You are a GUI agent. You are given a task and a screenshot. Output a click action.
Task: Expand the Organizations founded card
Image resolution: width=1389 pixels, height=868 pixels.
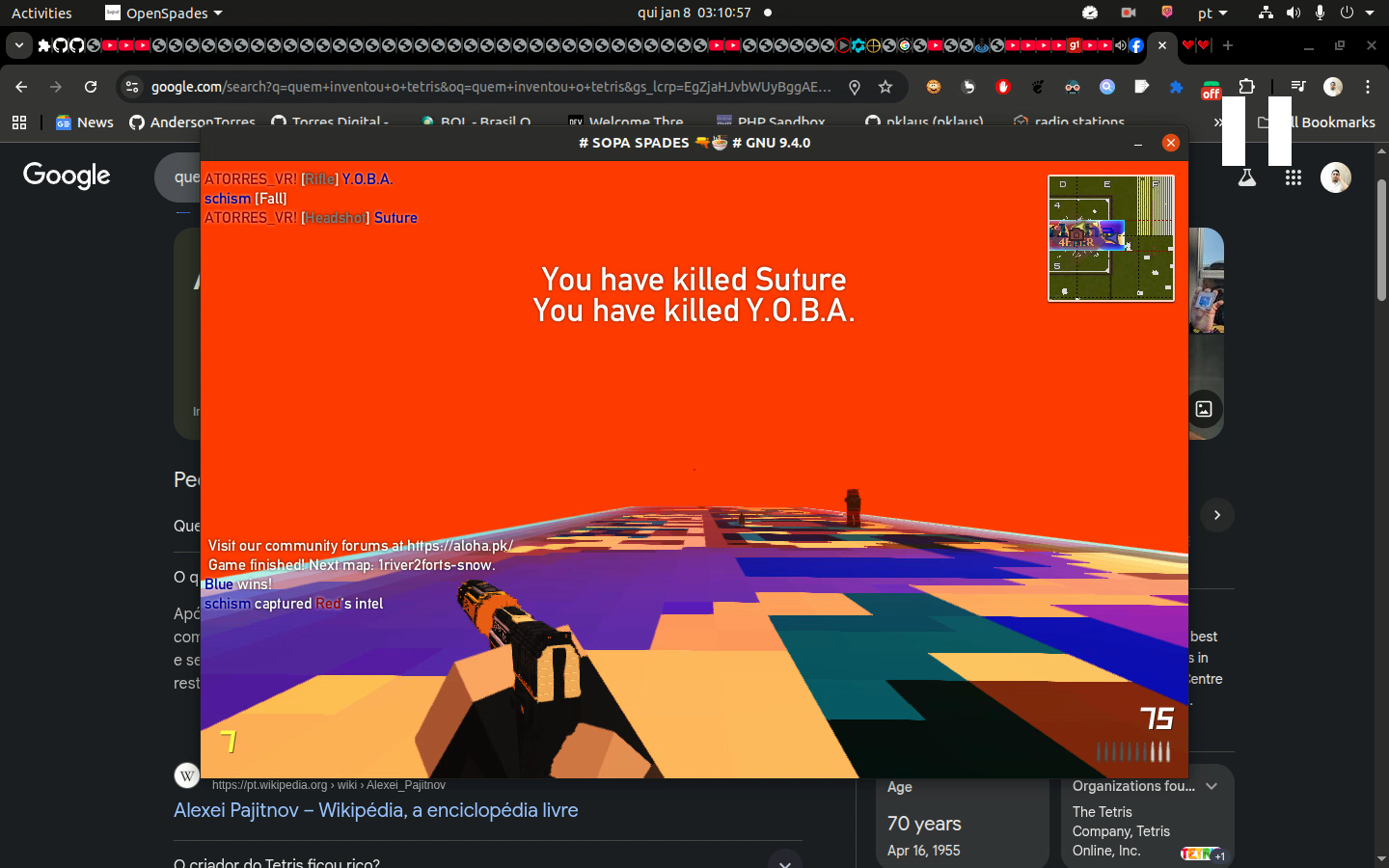coord(1212,786)
